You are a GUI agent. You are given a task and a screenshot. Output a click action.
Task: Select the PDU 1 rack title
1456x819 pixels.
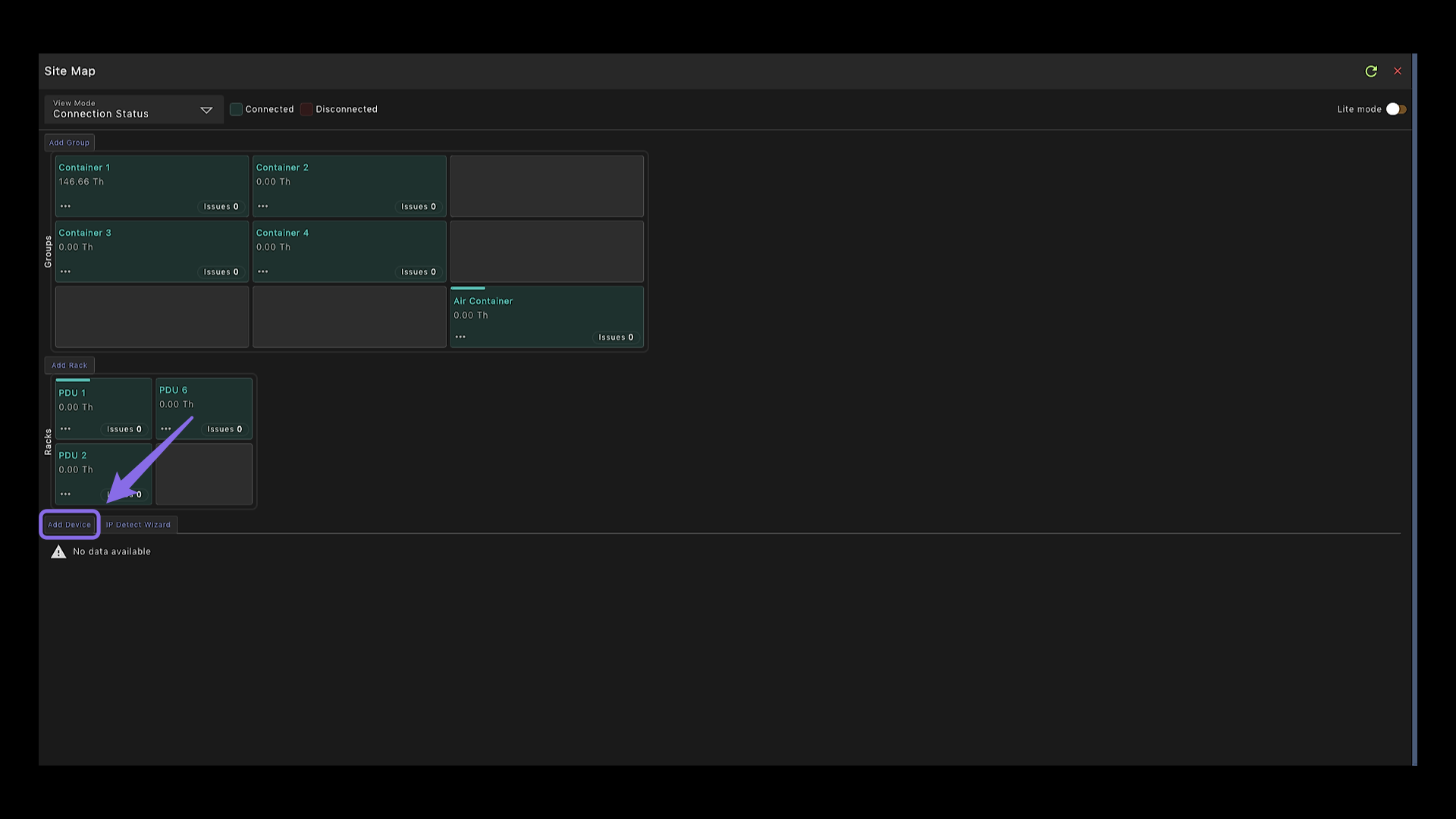click(x=72, y=393)
